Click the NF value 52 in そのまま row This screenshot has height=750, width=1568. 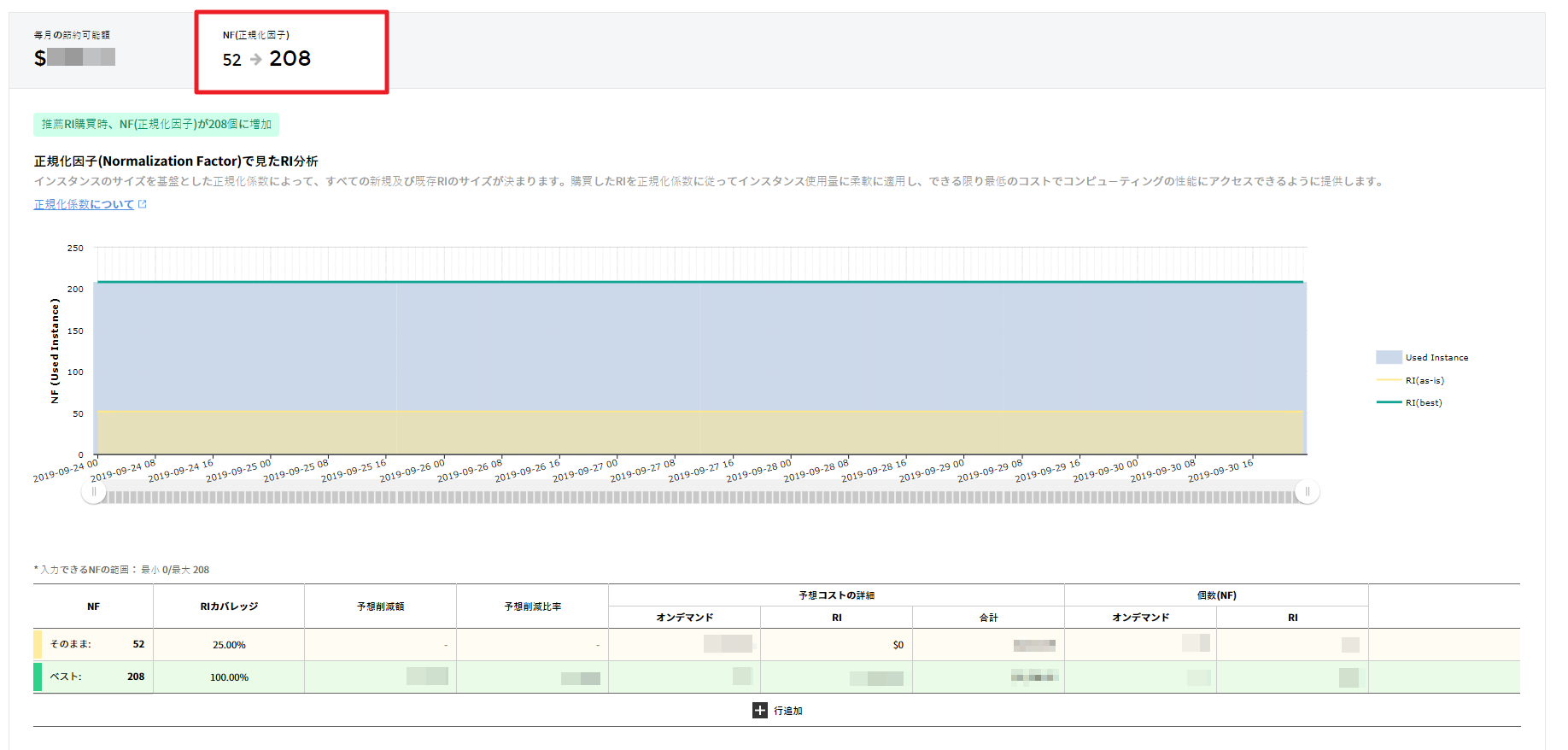click(138, 644)
